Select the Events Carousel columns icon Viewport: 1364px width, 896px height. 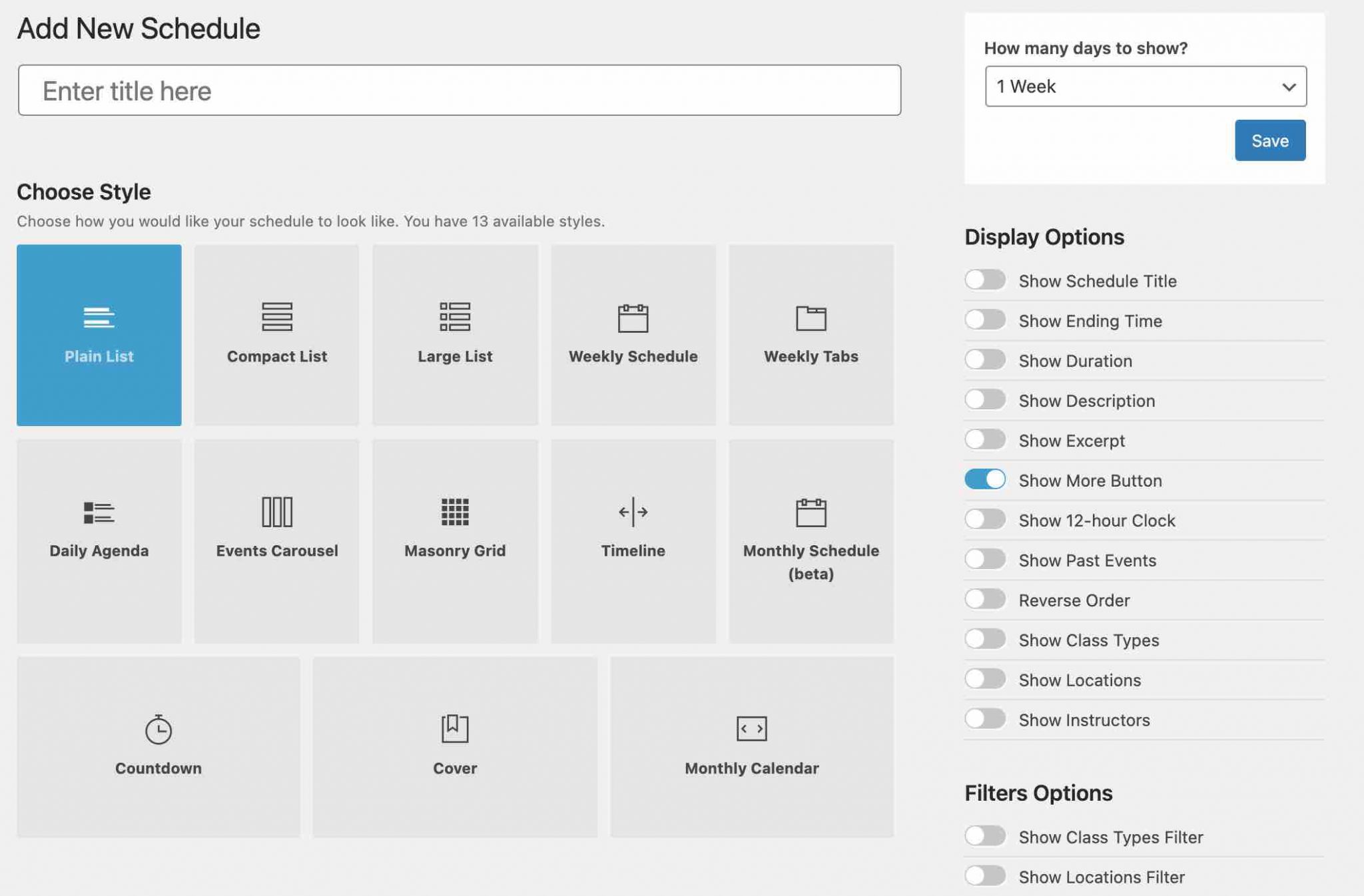click(276, 511)
